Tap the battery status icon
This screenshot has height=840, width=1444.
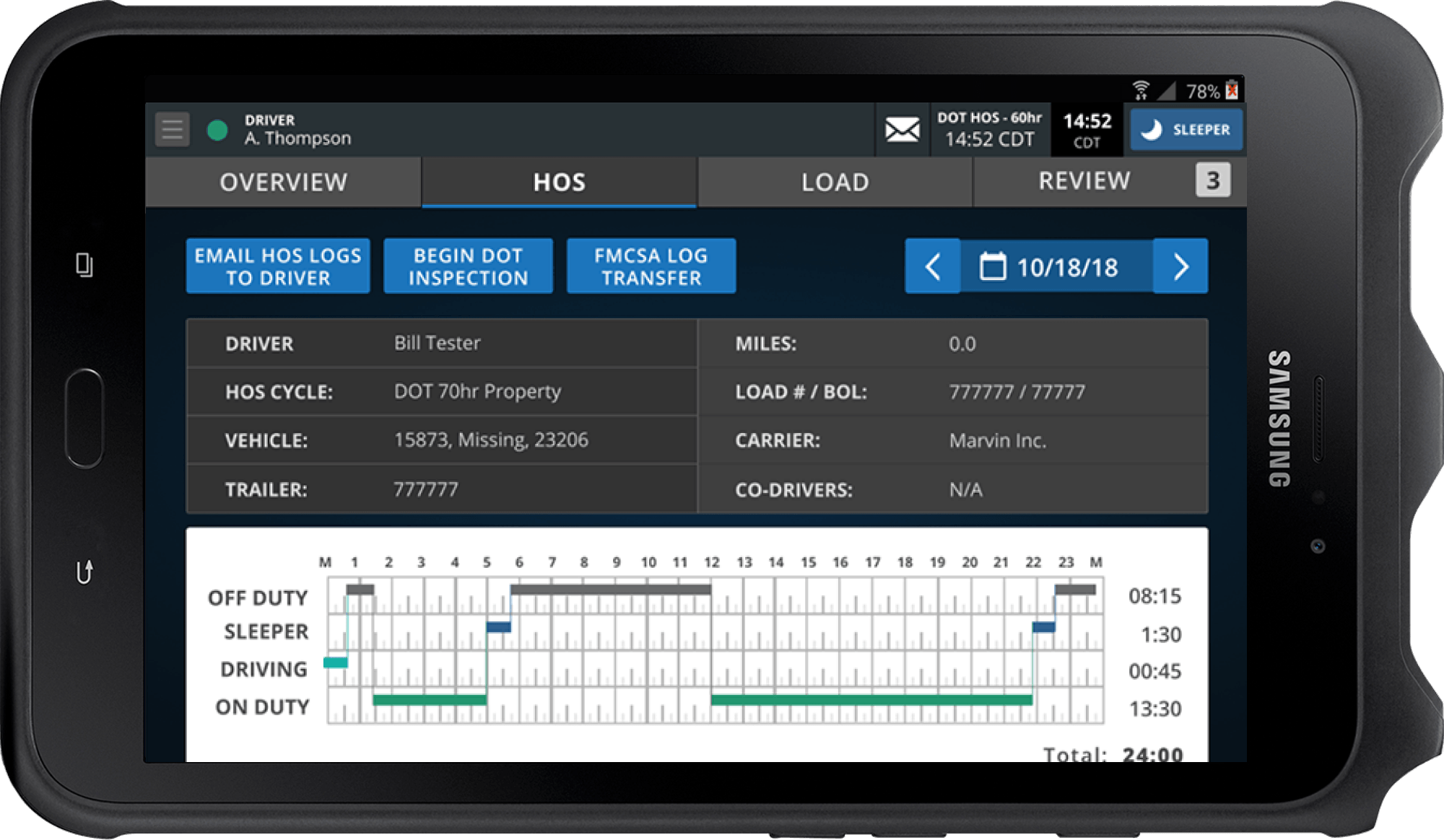click(1232, 90)
